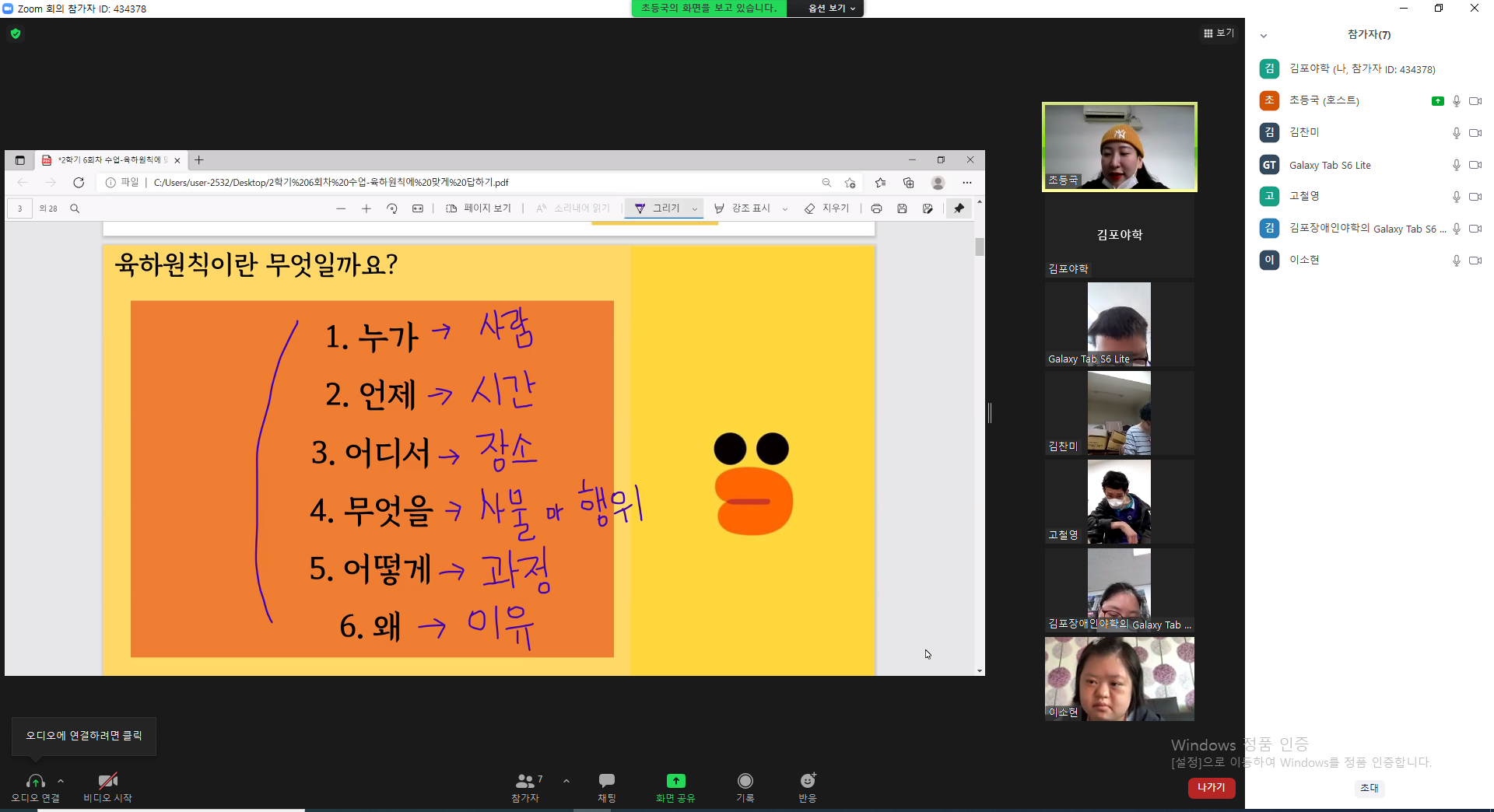1494x812 pixels.
Task: Connect audio via 오디오 연결 headphone icon
Action: [x=35, y=787]
